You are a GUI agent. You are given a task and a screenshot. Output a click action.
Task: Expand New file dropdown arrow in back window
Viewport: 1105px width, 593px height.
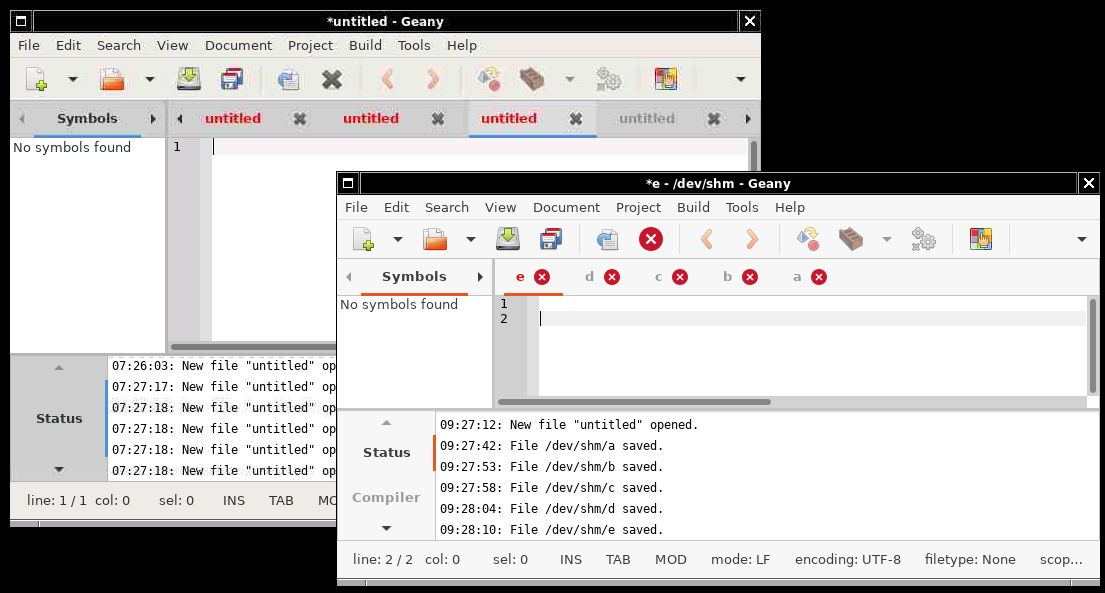(72, 79)
